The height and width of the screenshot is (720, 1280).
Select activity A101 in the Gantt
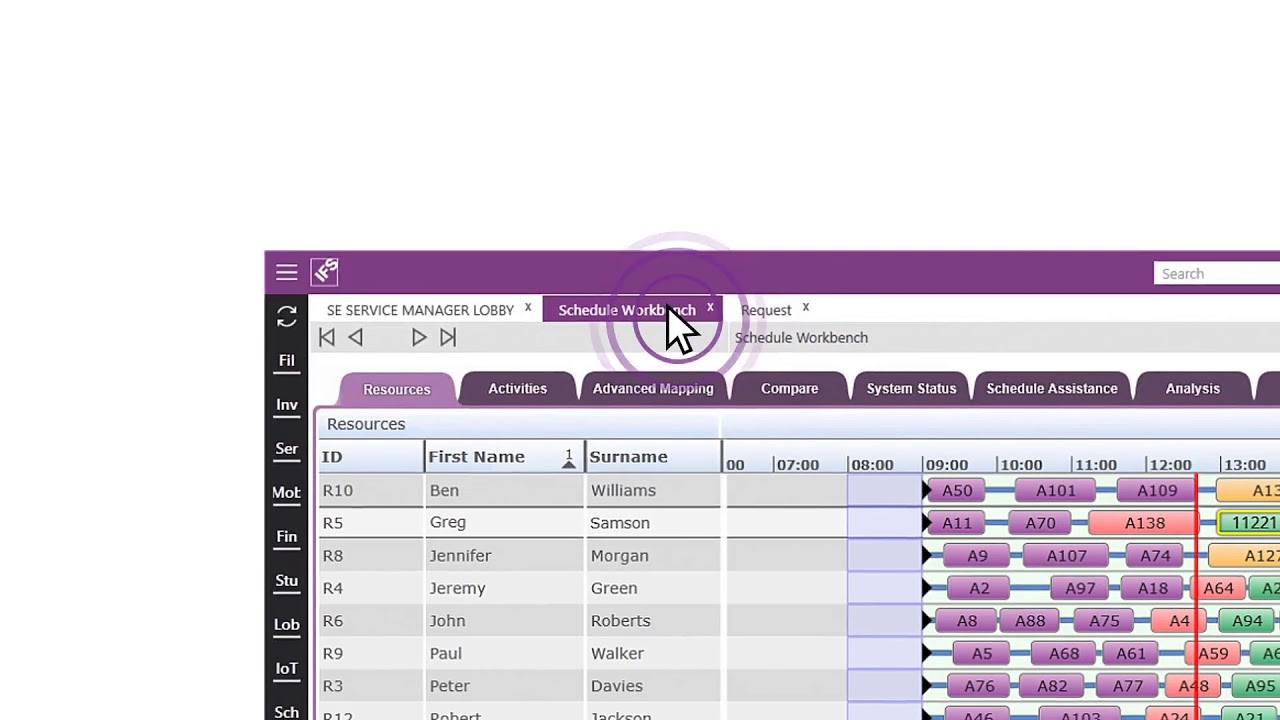(x=1056, y=491)
